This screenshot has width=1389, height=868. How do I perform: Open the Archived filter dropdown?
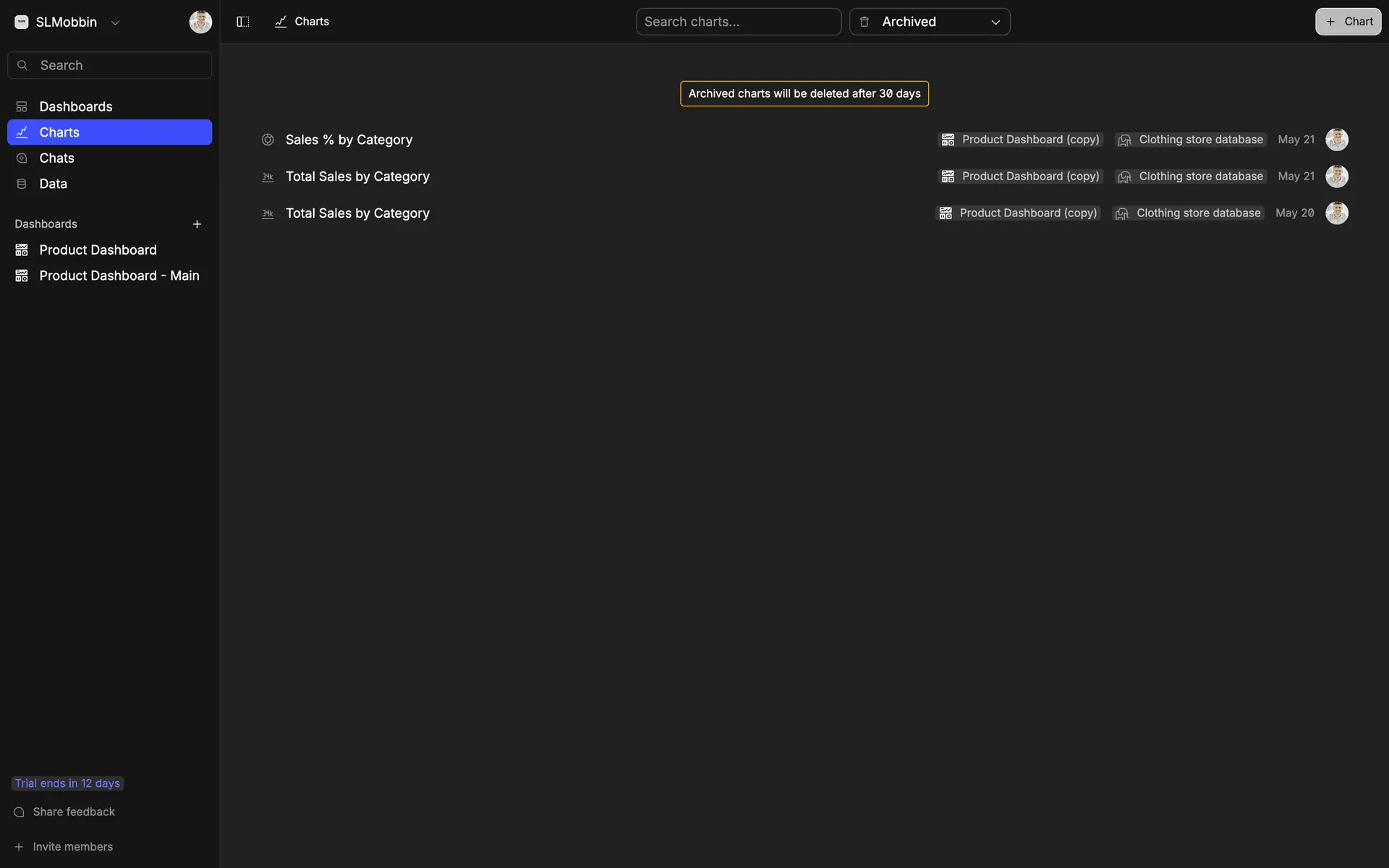click(x=930, y=22)
